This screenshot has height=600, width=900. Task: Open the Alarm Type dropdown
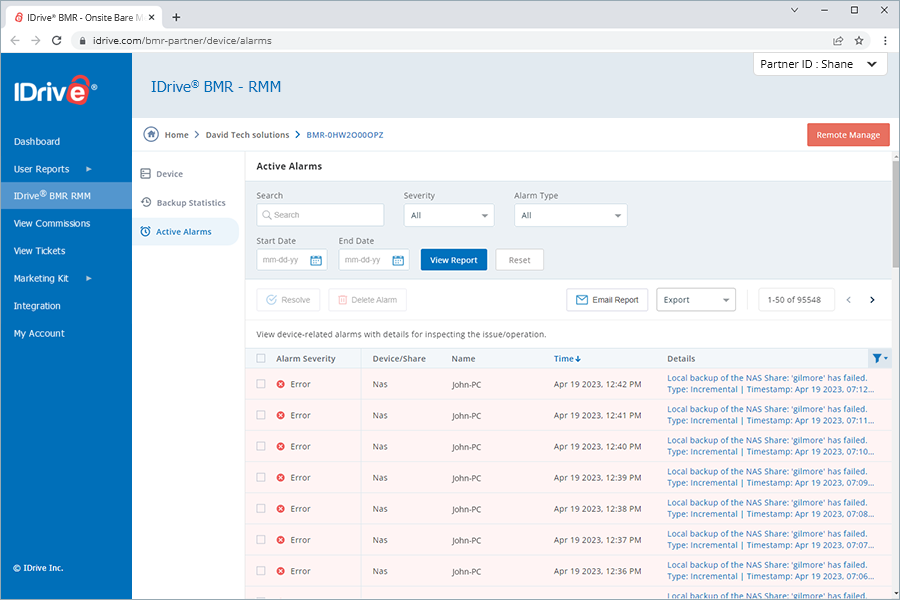click(x=571, y=215)
